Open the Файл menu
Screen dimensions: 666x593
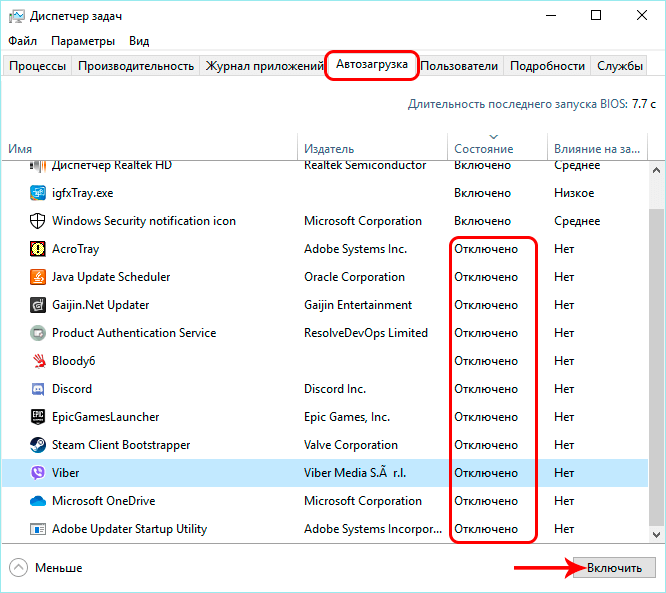pyautogui.click(x=23, y=41)
